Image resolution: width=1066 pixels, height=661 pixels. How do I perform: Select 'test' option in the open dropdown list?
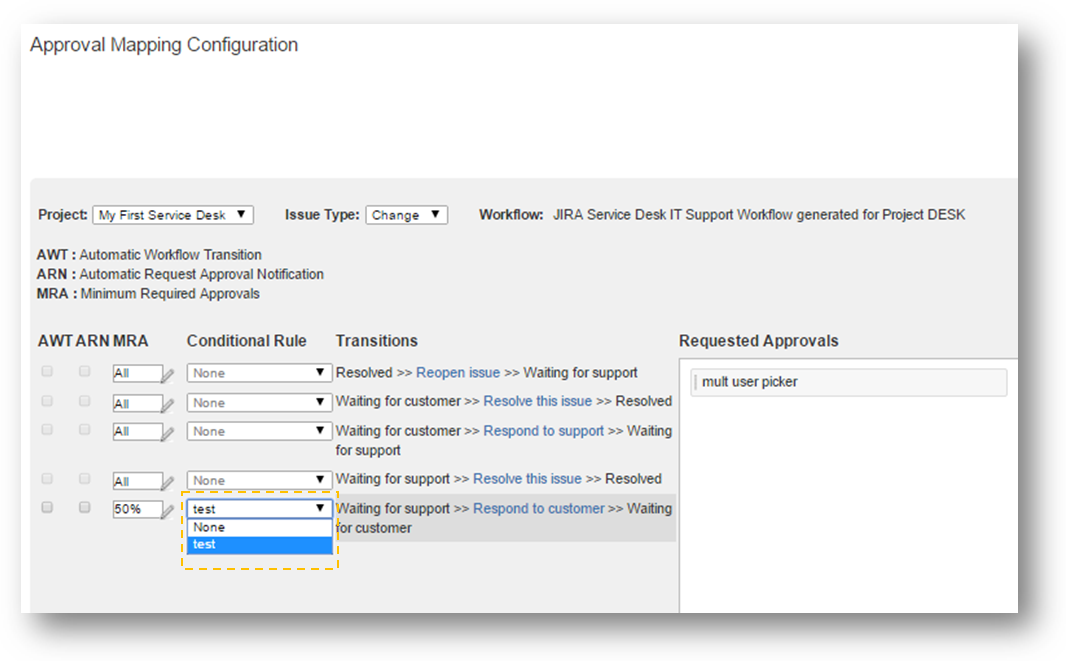(x=259, y=545)
